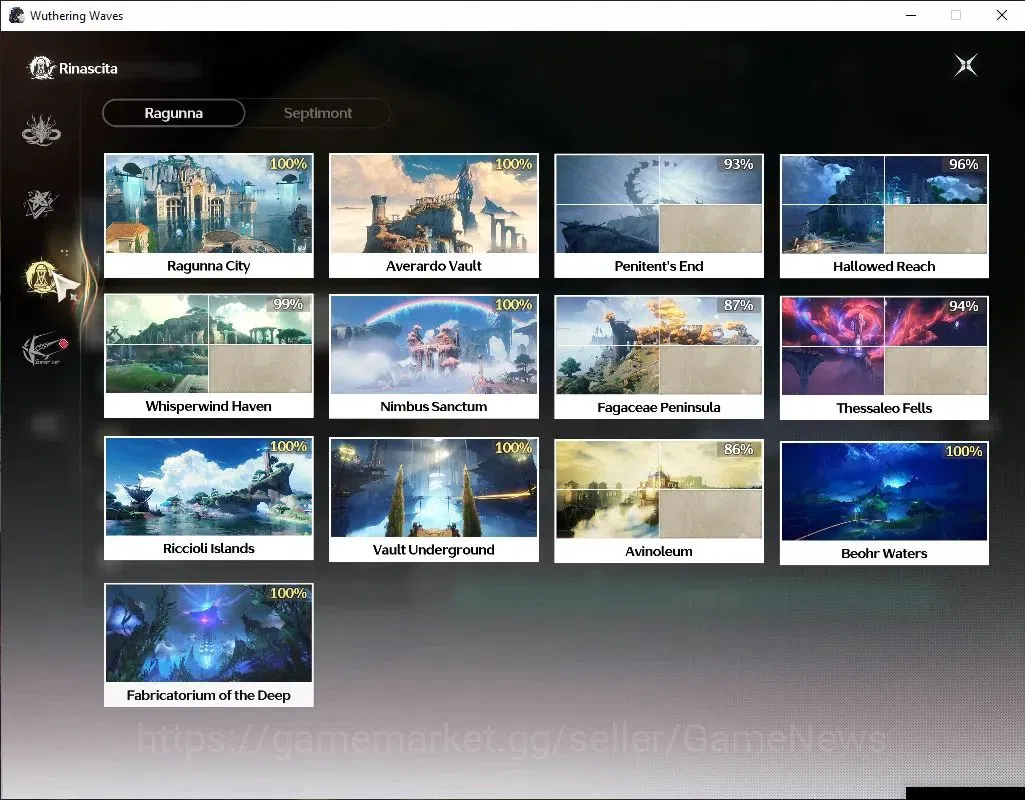Click the Rinascita emblem icon in header
Viewport: 1025px width, 800px height.
pyautogui.click(x=41, y=68)
